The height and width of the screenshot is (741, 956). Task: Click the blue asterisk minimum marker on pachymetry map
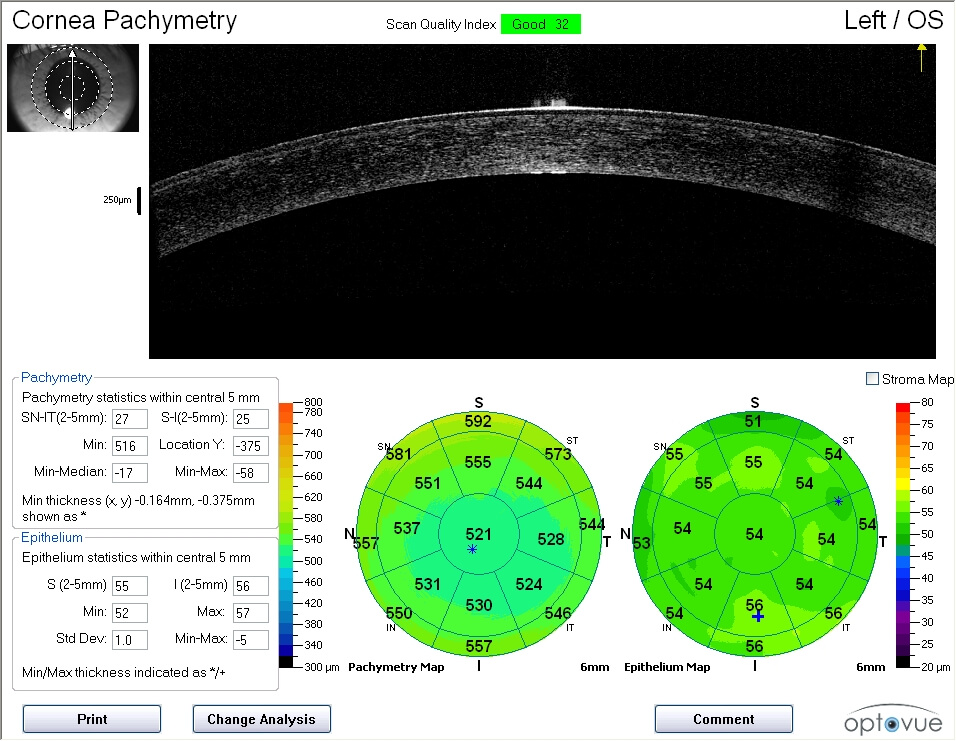(x=472, y=549)
